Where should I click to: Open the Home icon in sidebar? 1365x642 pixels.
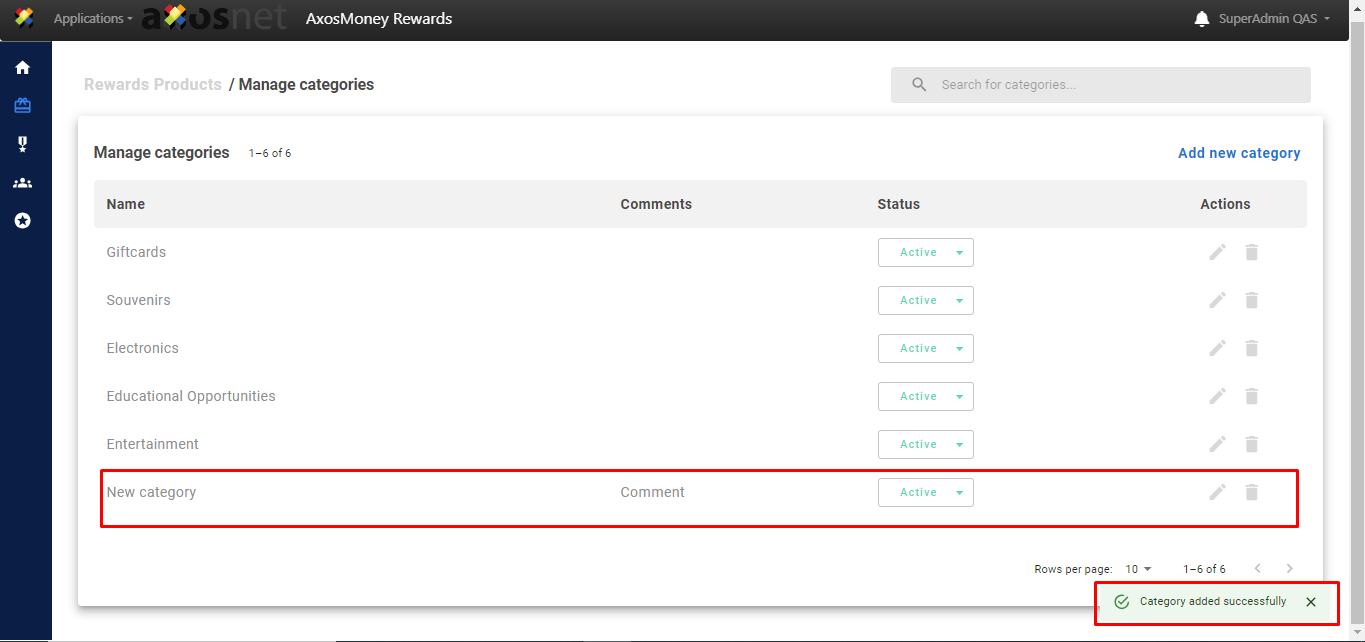point(22,68)
